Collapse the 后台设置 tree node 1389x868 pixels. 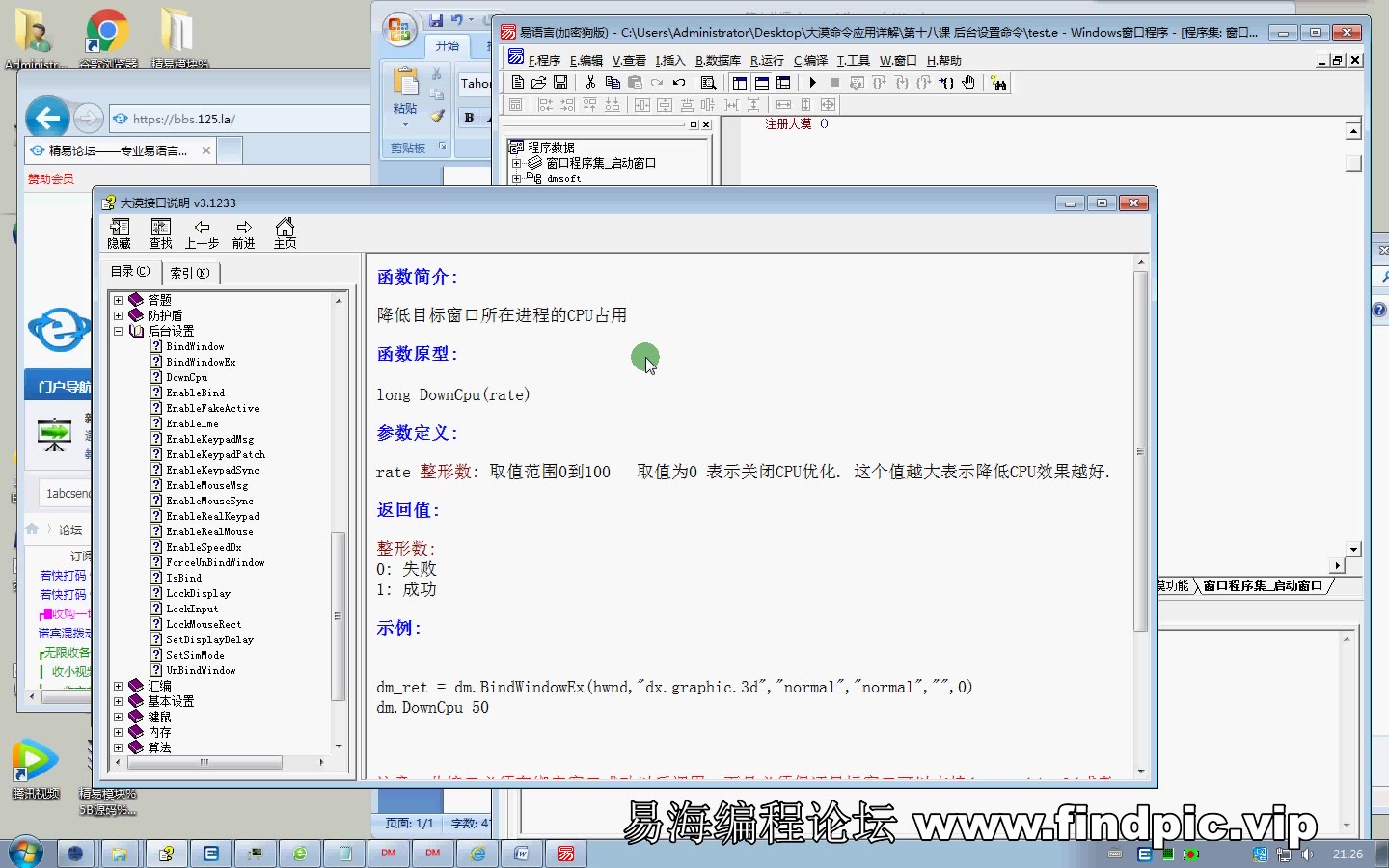(119, 331)
